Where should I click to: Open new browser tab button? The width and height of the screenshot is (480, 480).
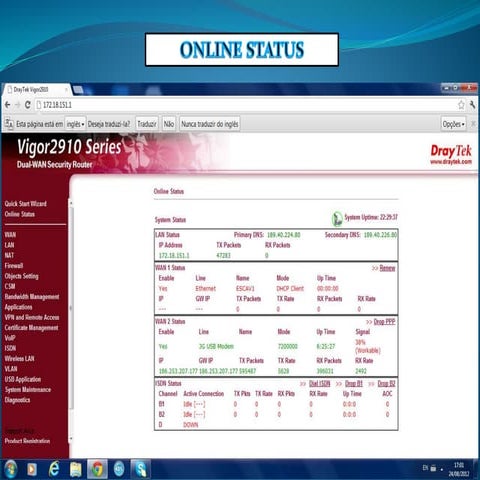(78, 89)
